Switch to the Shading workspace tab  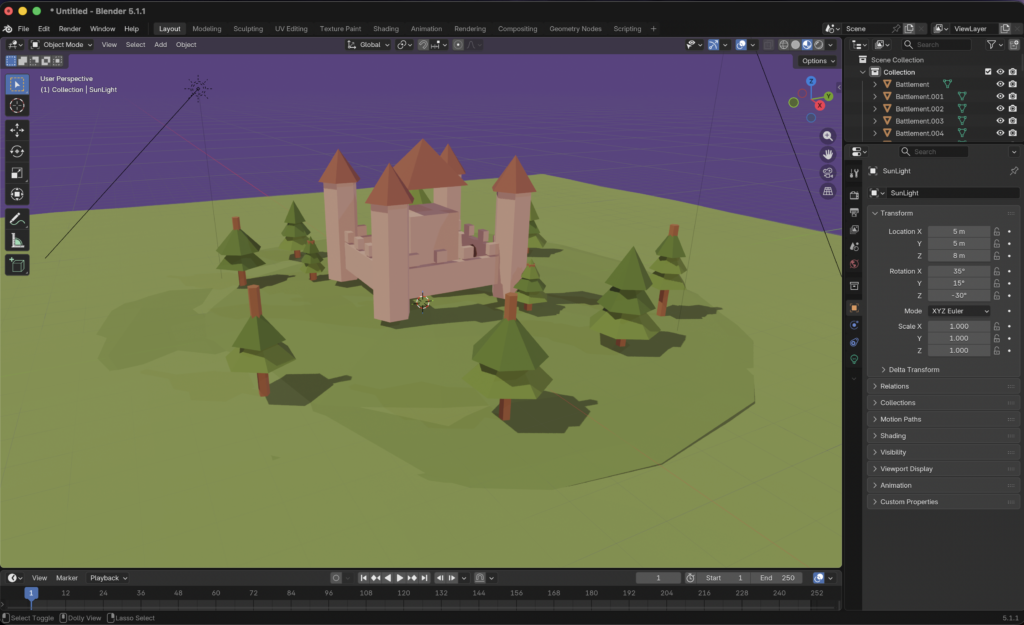(x=385, y=29)
